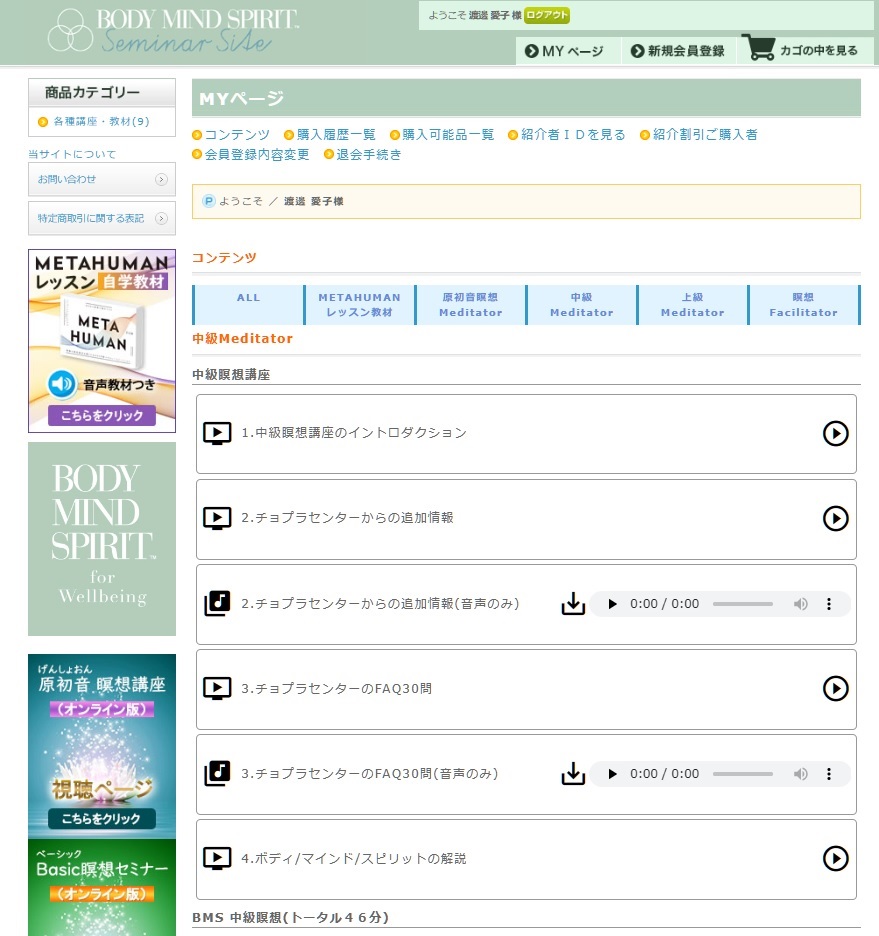Play video 4 ボディ/マインド/スピリットの解説

tap(835, 858)
